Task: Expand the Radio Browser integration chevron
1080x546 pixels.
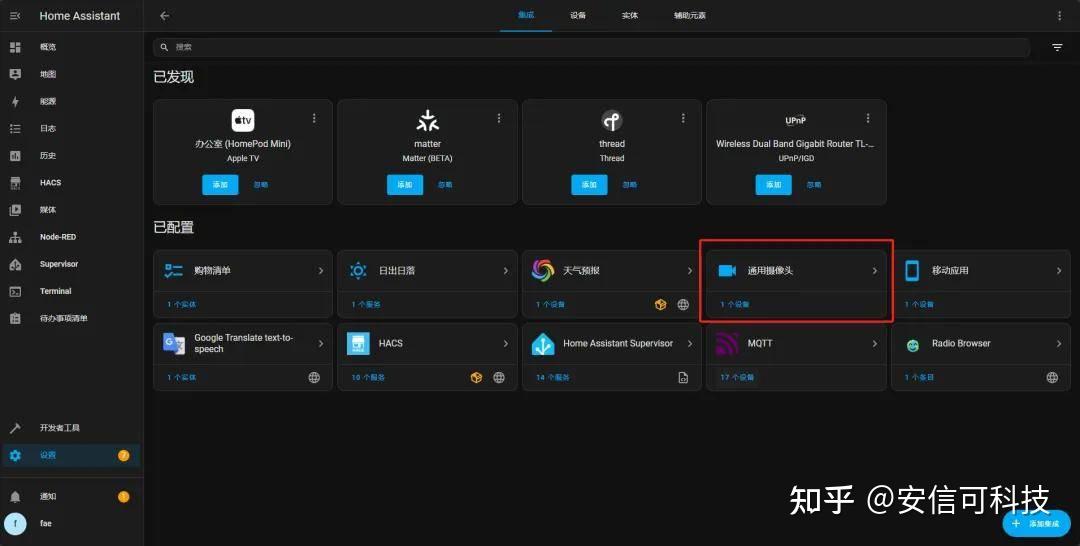Action: (x=1059, y=343)
